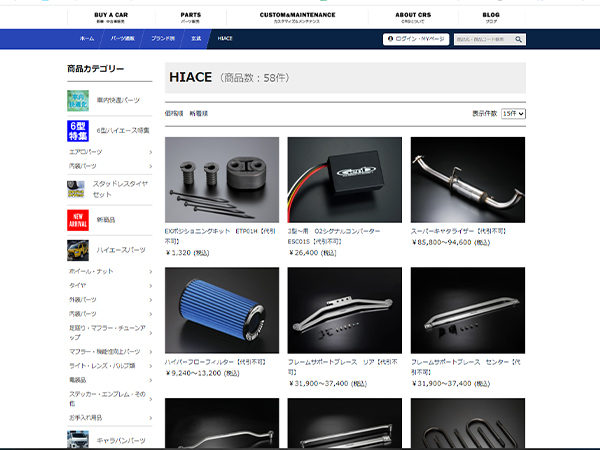Viewport: 600px width, 450px height.
Task: Expand 電装品 category
Action: point(110,380)
